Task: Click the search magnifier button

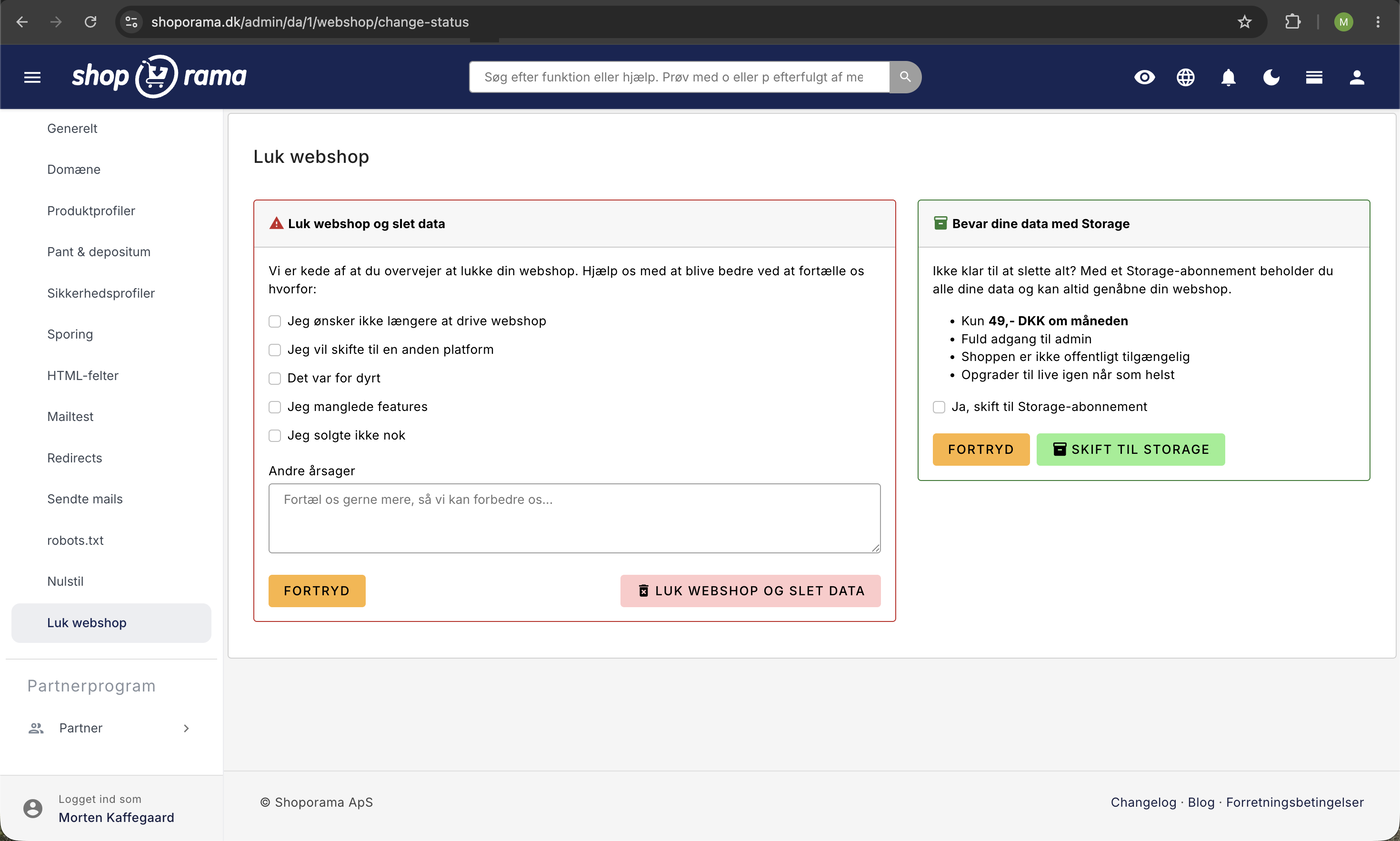Action: pyautogui.click(x=905, y=77)
